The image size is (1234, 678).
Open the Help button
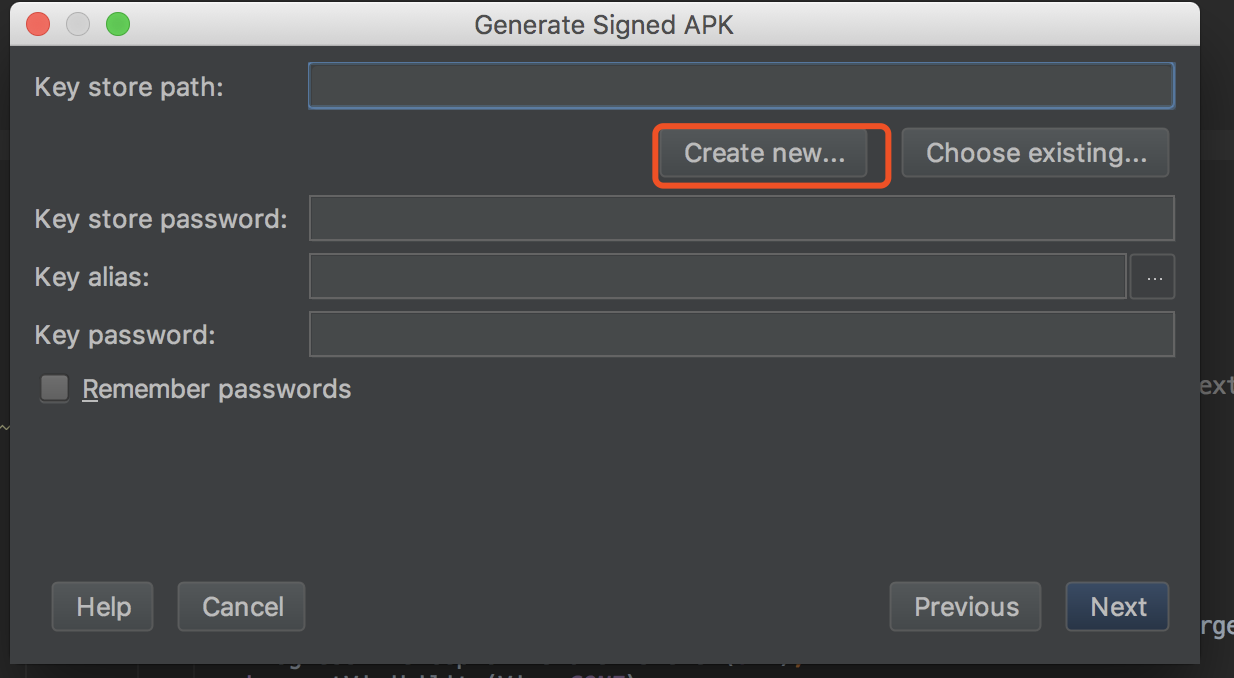(x=103, y=607)
